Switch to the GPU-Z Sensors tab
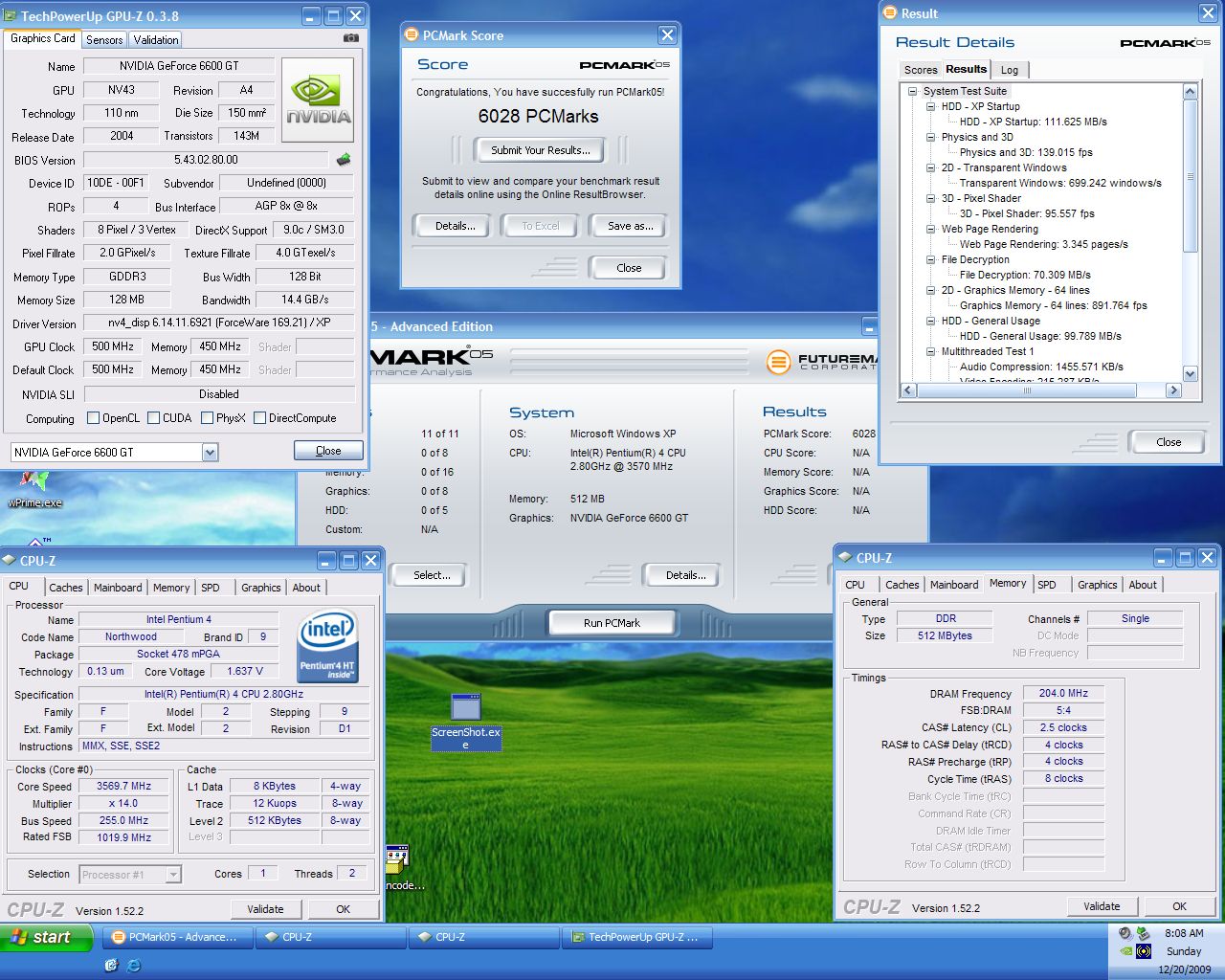 click(x=104, y=40)
